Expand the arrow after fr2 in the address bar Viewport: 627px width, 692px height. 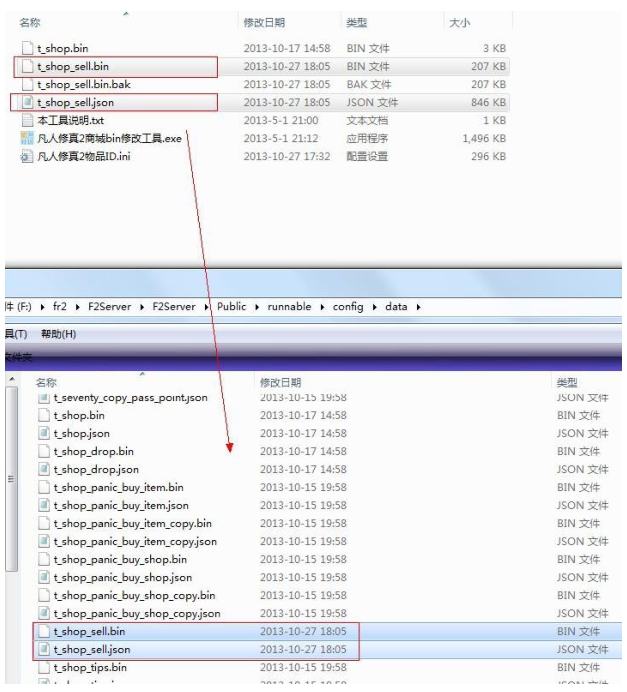78,307
